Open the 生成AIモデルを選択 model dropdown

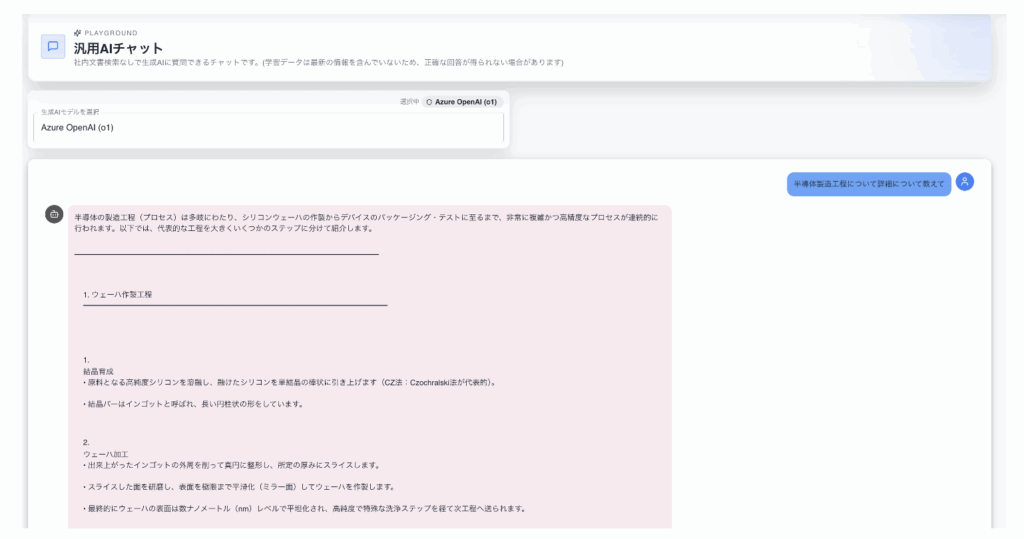pos(268,128)
